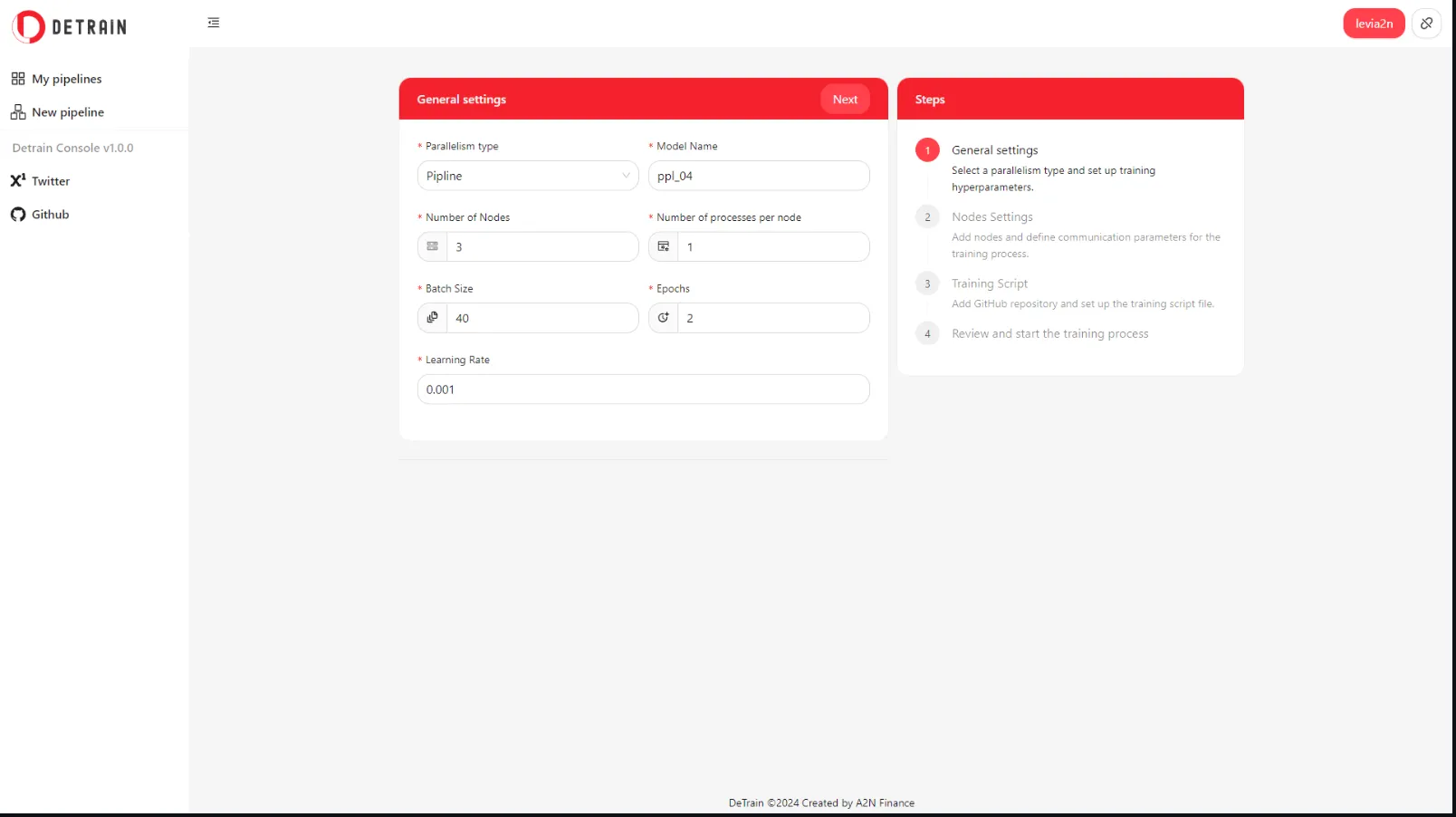Click the Github octocat icon
The height and width of the screenshot is (817, 1456).
point(18,215)
